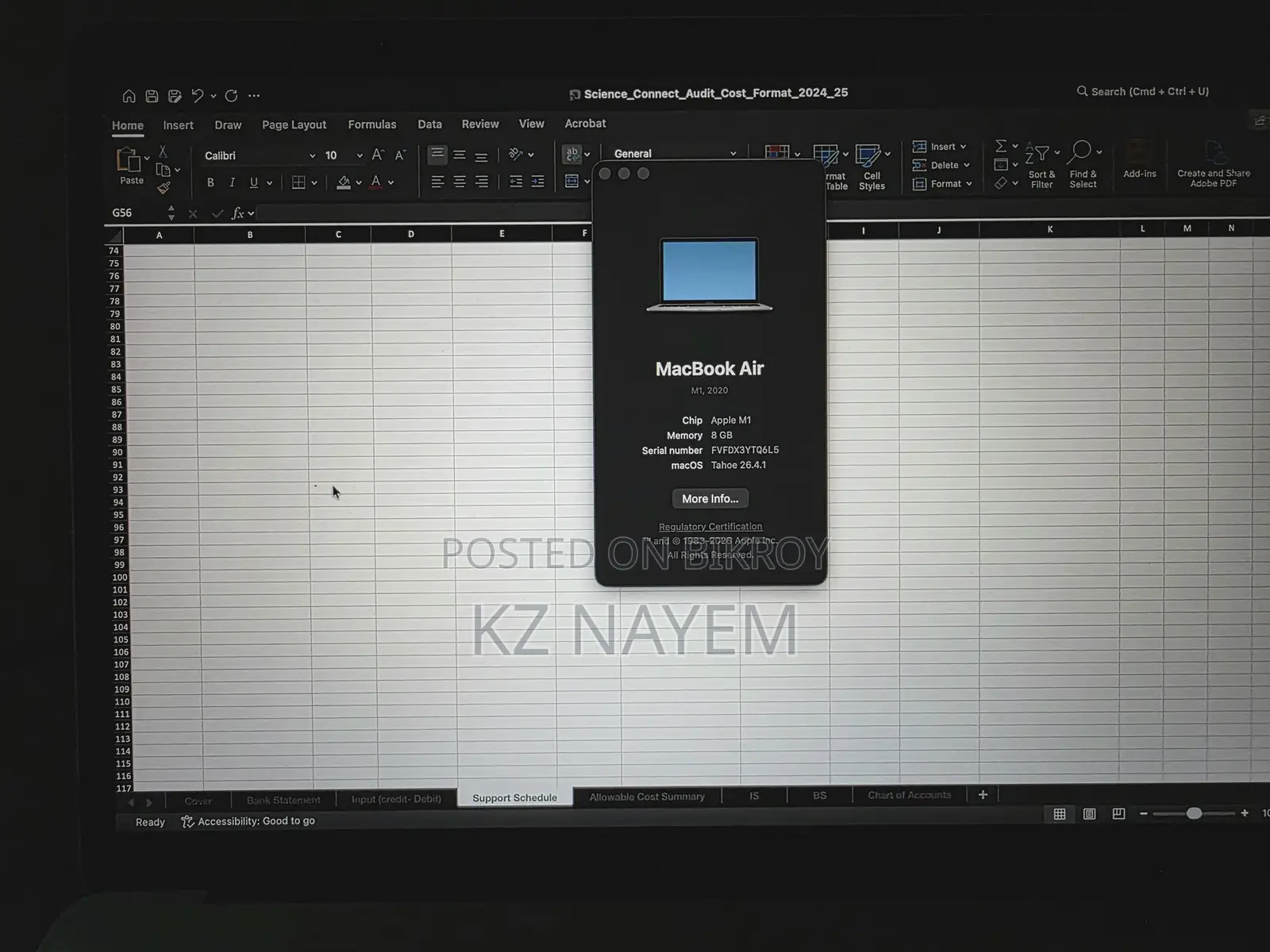Click the Cell Styles icon
This screenshot has width=1270, height=952.
click(872, 167)
